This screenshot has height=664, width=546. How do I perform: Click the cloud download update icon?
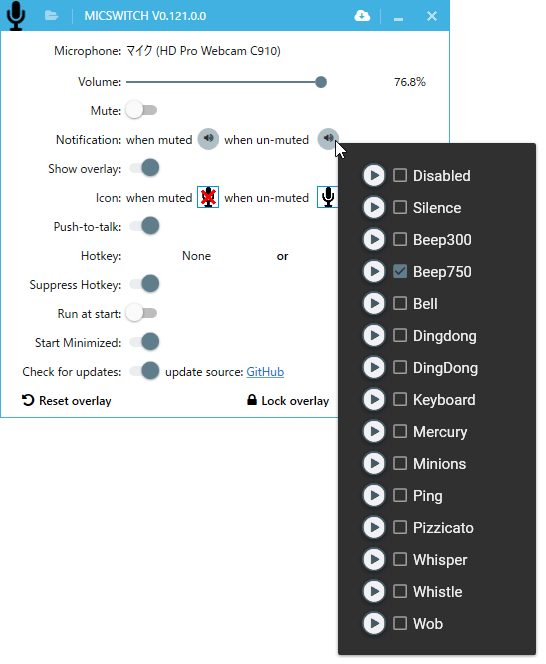pos(362,16)
